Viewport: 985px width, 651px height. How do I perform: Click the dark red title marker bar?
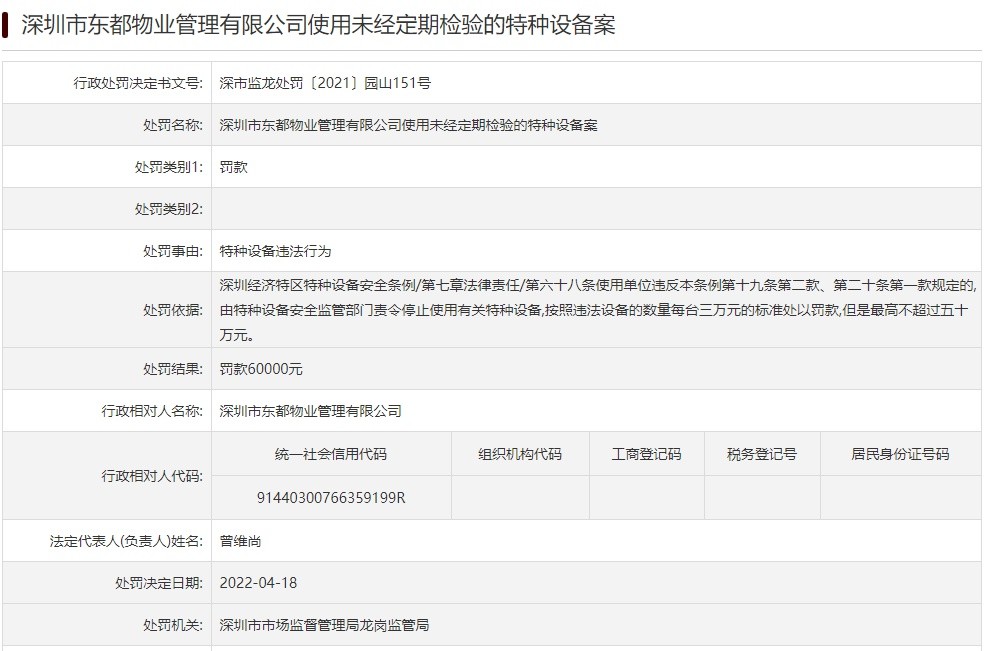pyautogui.click(x=6, y=25)
